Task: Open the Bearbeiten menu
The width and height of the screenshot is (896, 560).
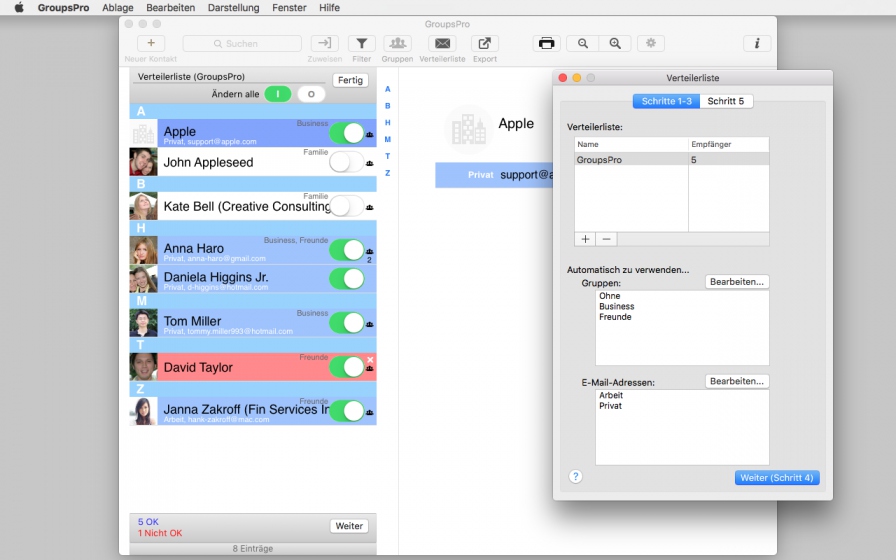Action: click(x=170, y=7)
